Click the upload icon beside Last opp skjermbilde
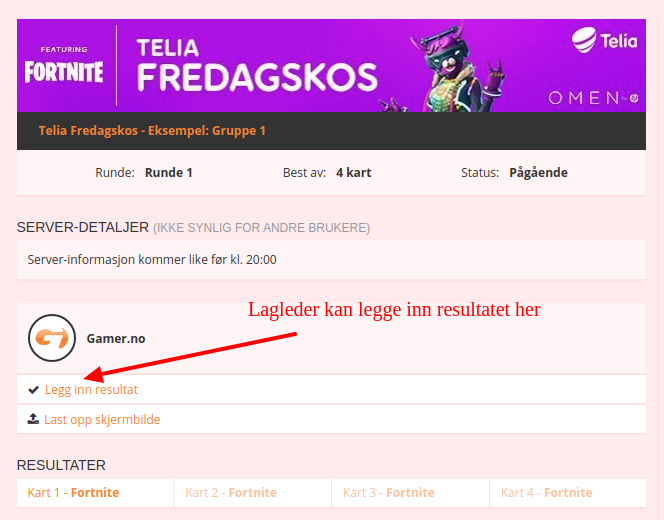This screenshot has height=520, width=664. [33, 419]
